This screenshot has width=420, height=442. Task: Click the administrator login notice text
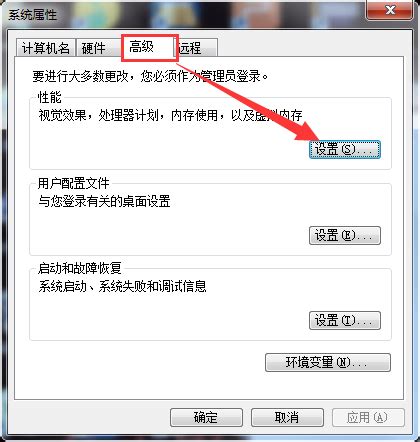(150, 76)
